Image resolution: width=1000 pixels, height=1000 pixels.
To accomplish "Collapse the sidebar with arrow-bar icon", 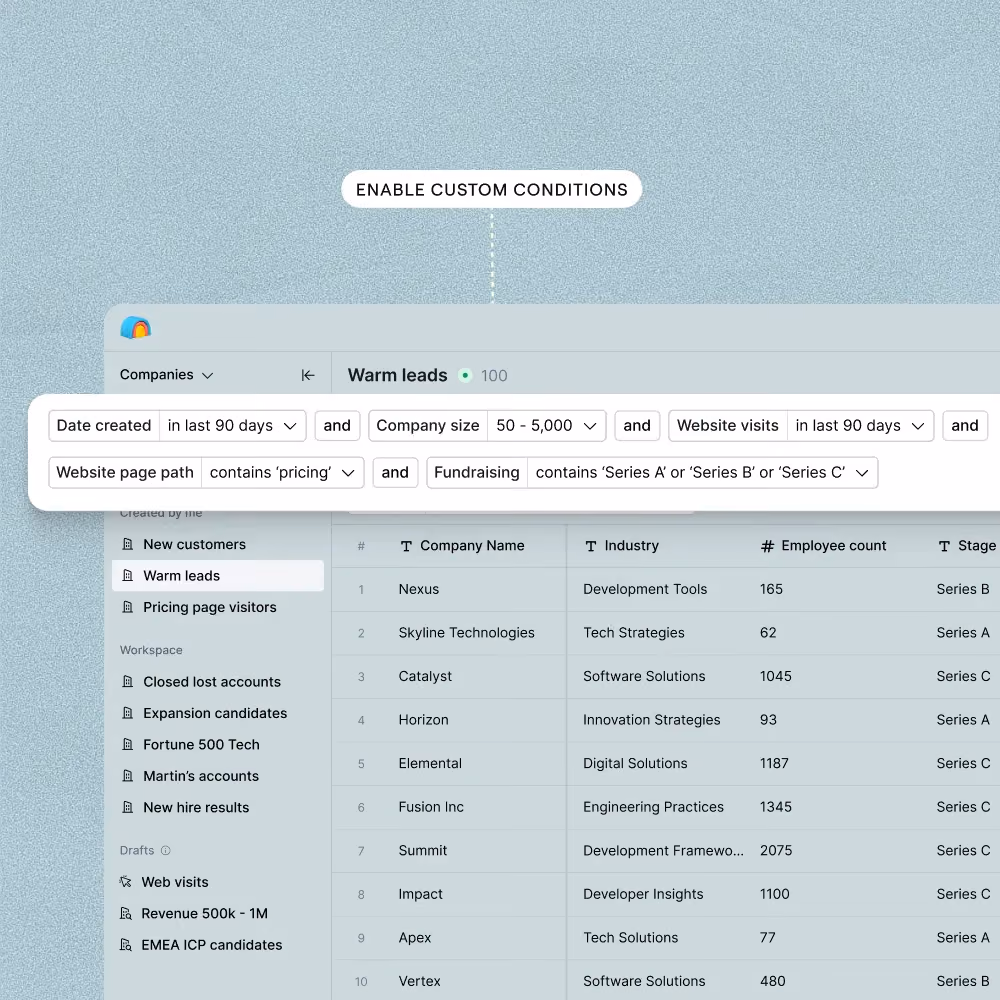I will pos(308,375).
